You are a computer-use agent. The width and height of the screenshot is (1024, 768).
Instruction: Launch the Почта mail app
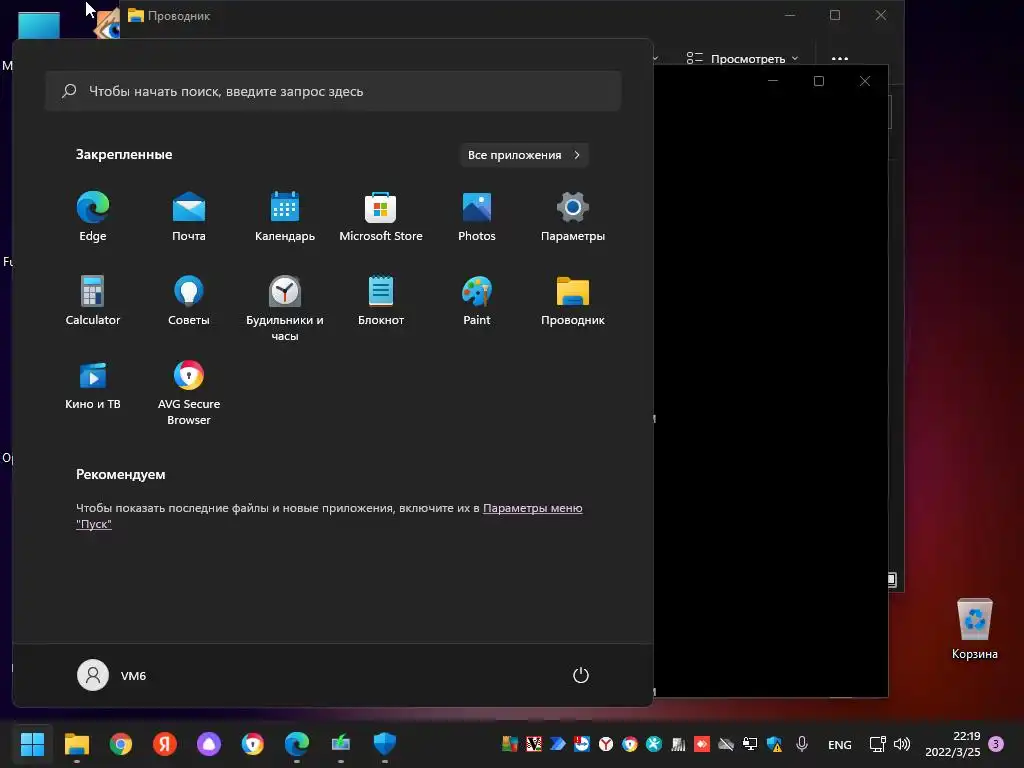click(x=189, y=217)
